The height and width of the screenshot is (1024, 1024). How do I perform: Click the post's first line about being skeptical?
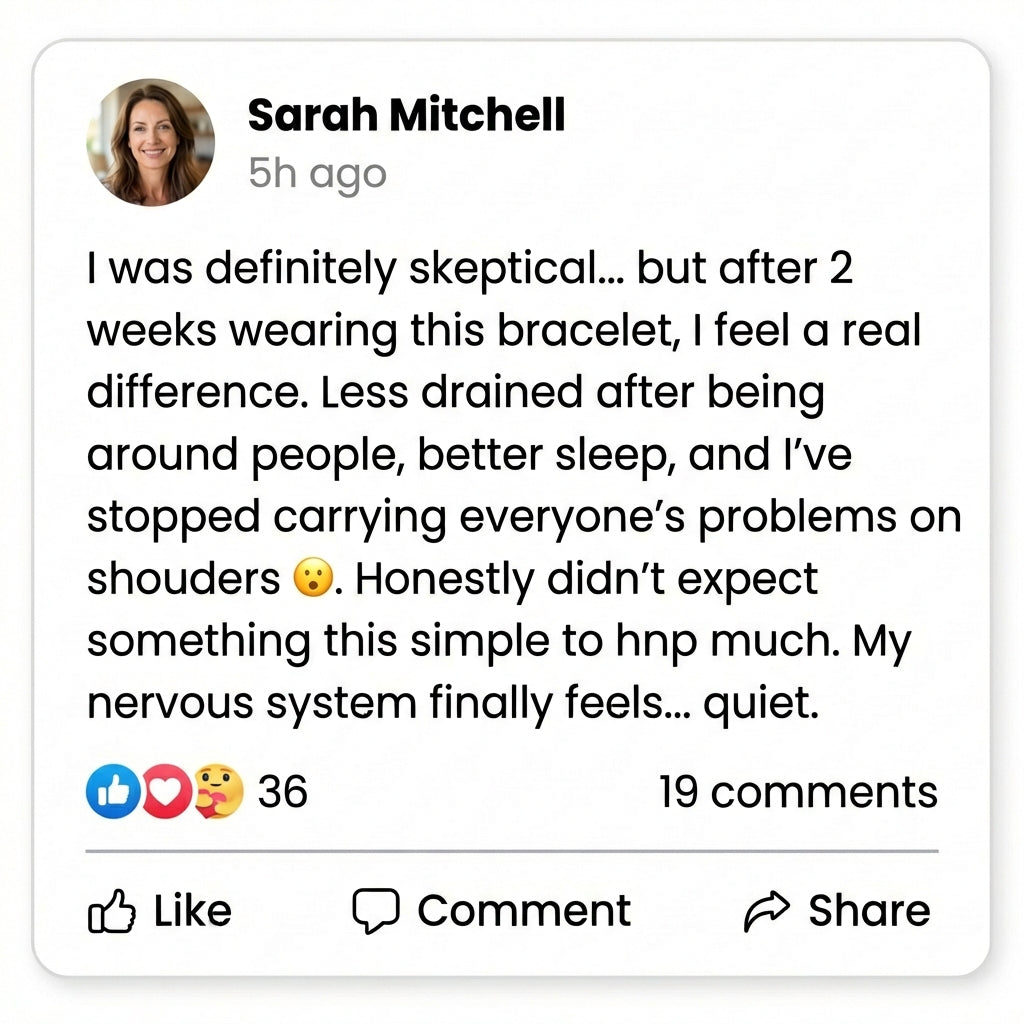[470, 268]
